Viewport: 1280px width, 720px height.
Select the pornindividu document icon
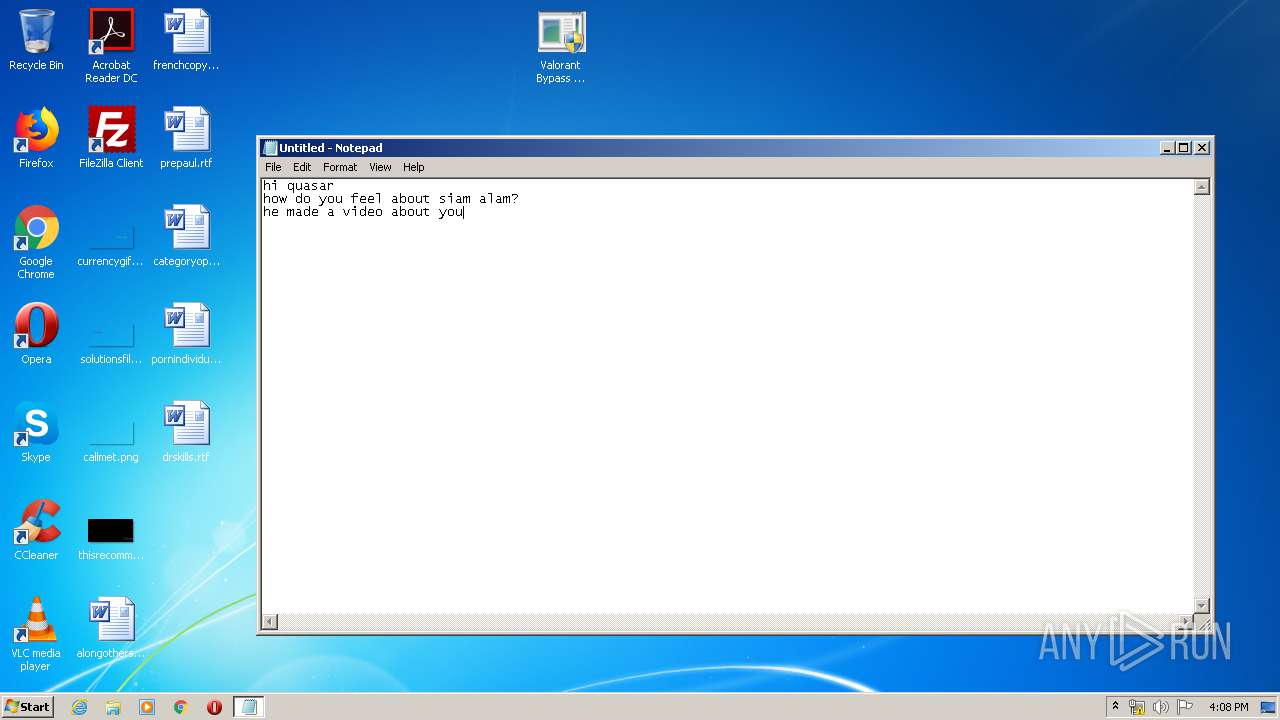tap(186, 334)
